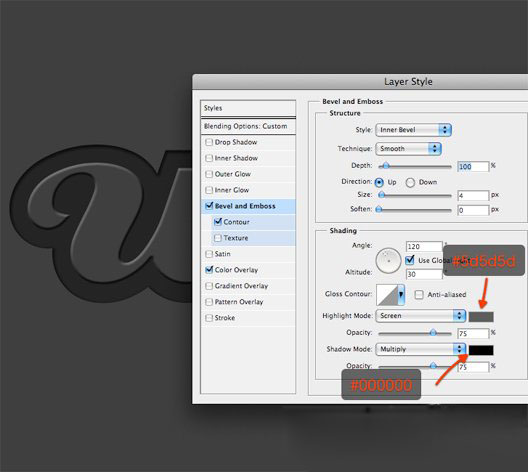Open the Technique dropdown showing Smooth
This screenshot has height=472, width=528.
tap(408, 148)
